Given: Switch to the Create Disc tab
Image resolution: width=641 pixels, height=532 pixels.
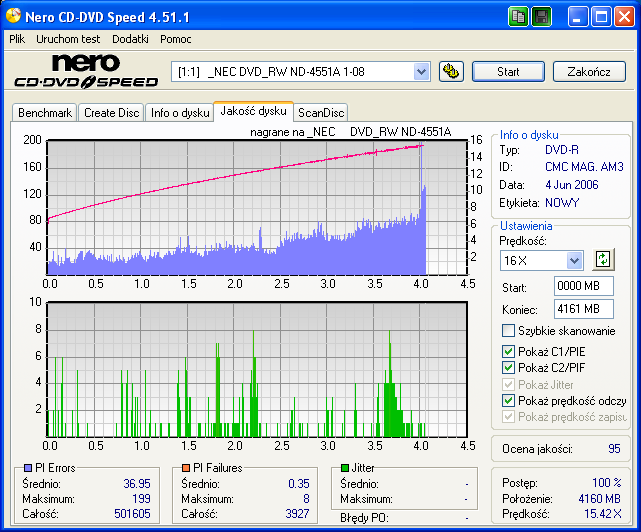Looking at the screenshot, I should pos(111,113).
